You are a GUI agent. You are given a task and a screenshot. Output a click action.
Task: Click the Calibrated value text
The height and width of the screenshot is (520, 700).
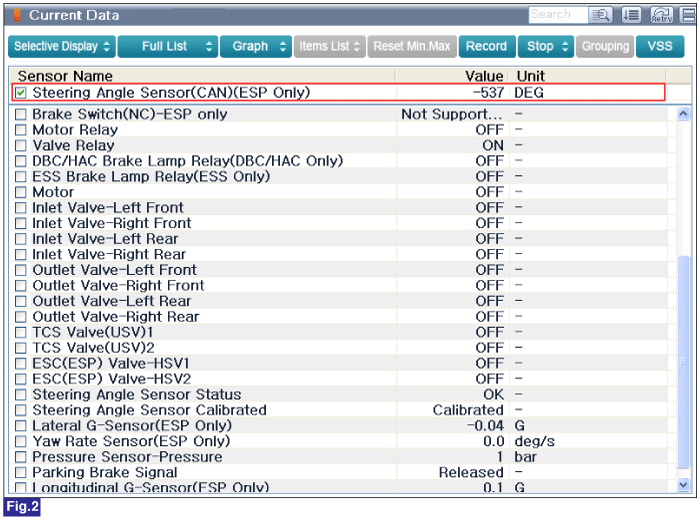coord(468,410)
